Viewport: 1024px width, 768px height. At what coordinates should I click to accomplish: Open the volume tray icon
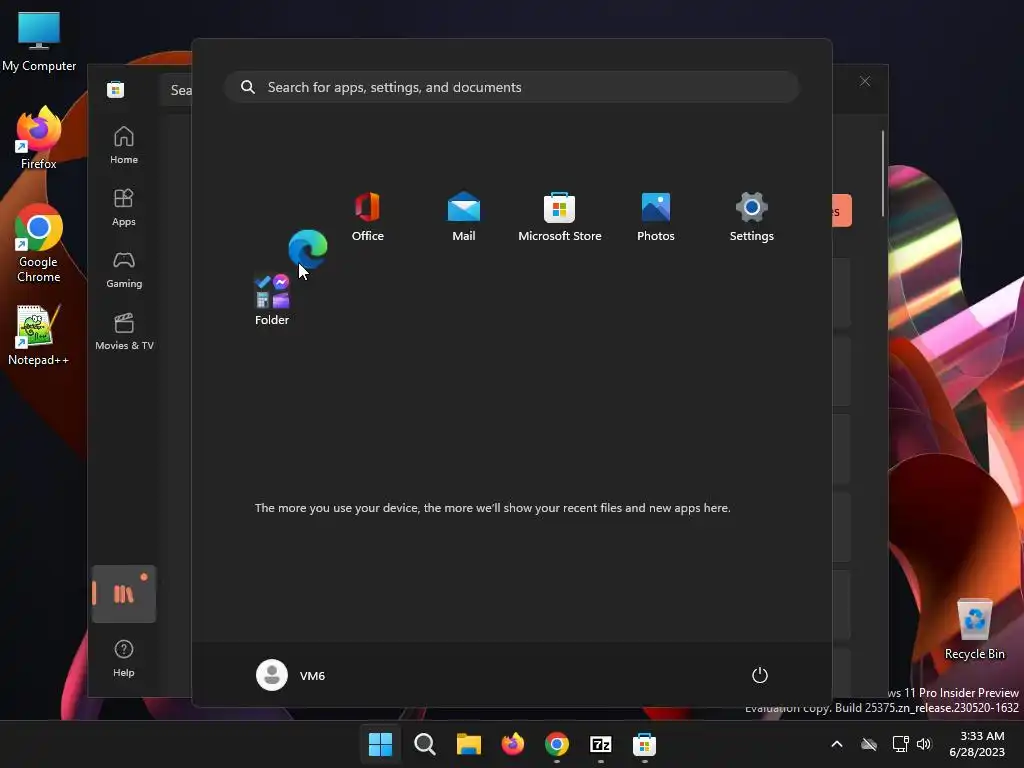923,744
